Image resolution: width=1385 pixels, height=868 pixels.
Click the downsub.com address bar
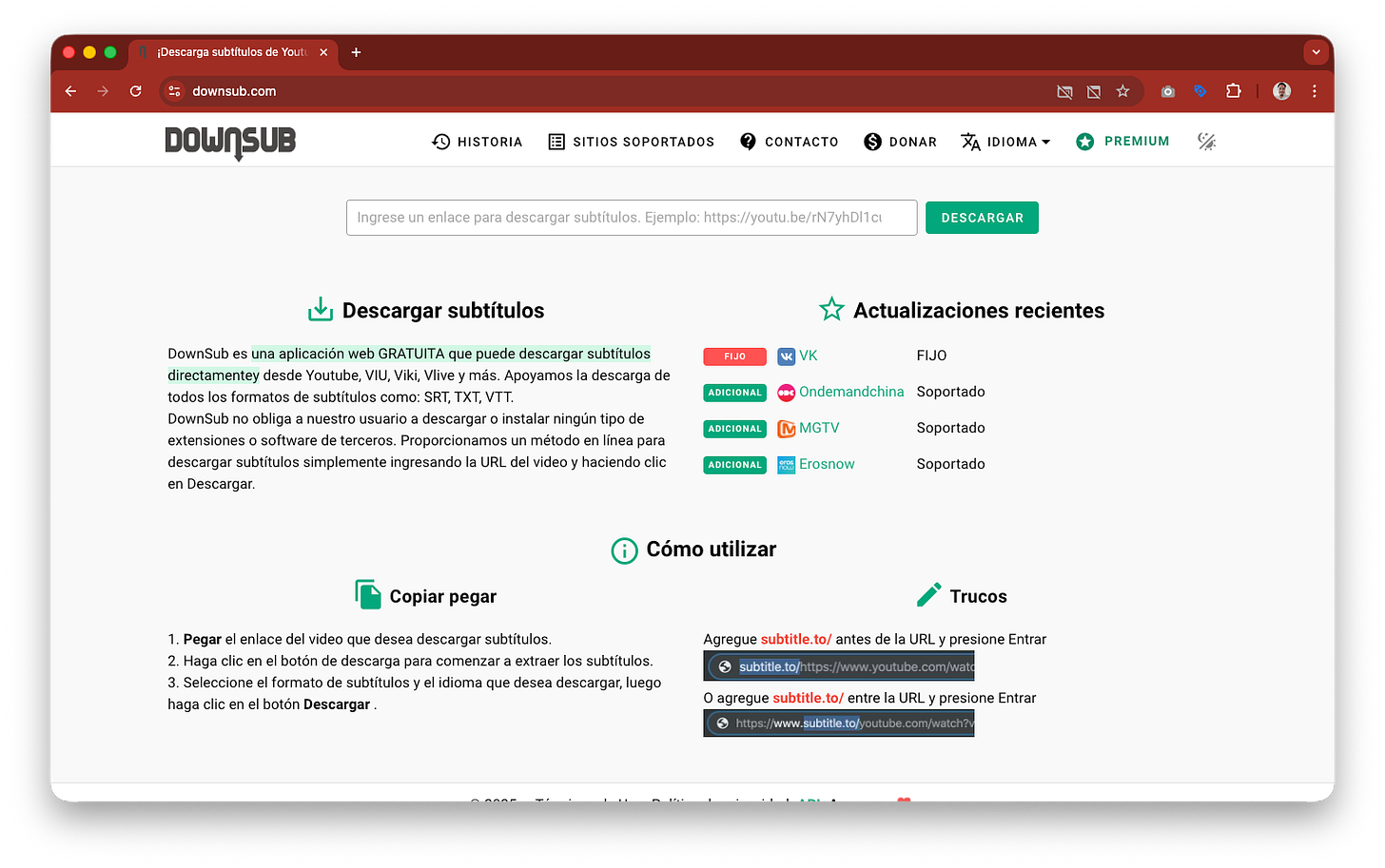click(609, 91)
